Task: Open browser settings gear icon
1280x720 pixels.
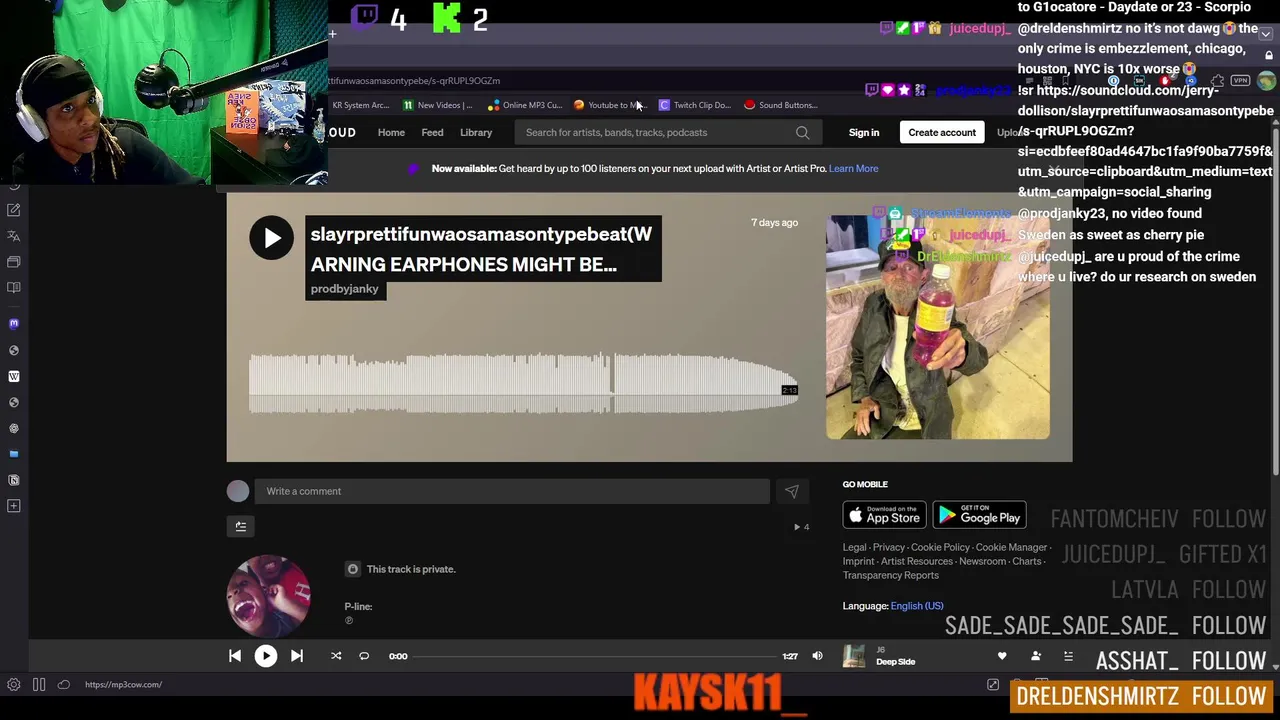Action: tap(14, 685)
